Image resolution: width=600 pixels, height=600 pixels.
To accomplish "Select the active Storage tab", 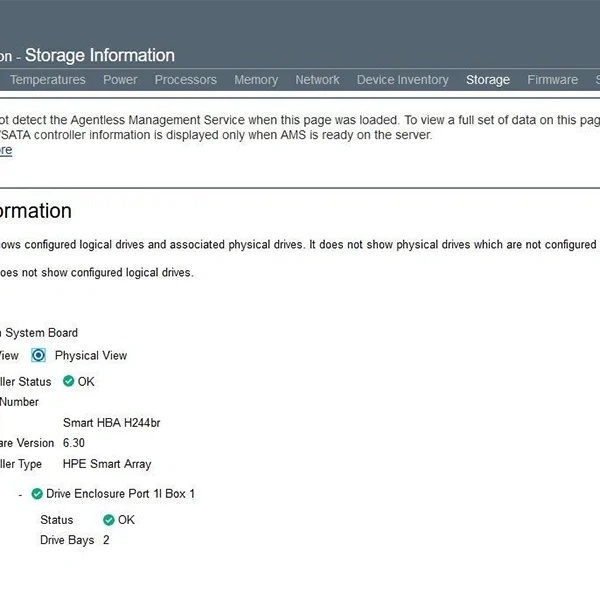I will 488,80.
